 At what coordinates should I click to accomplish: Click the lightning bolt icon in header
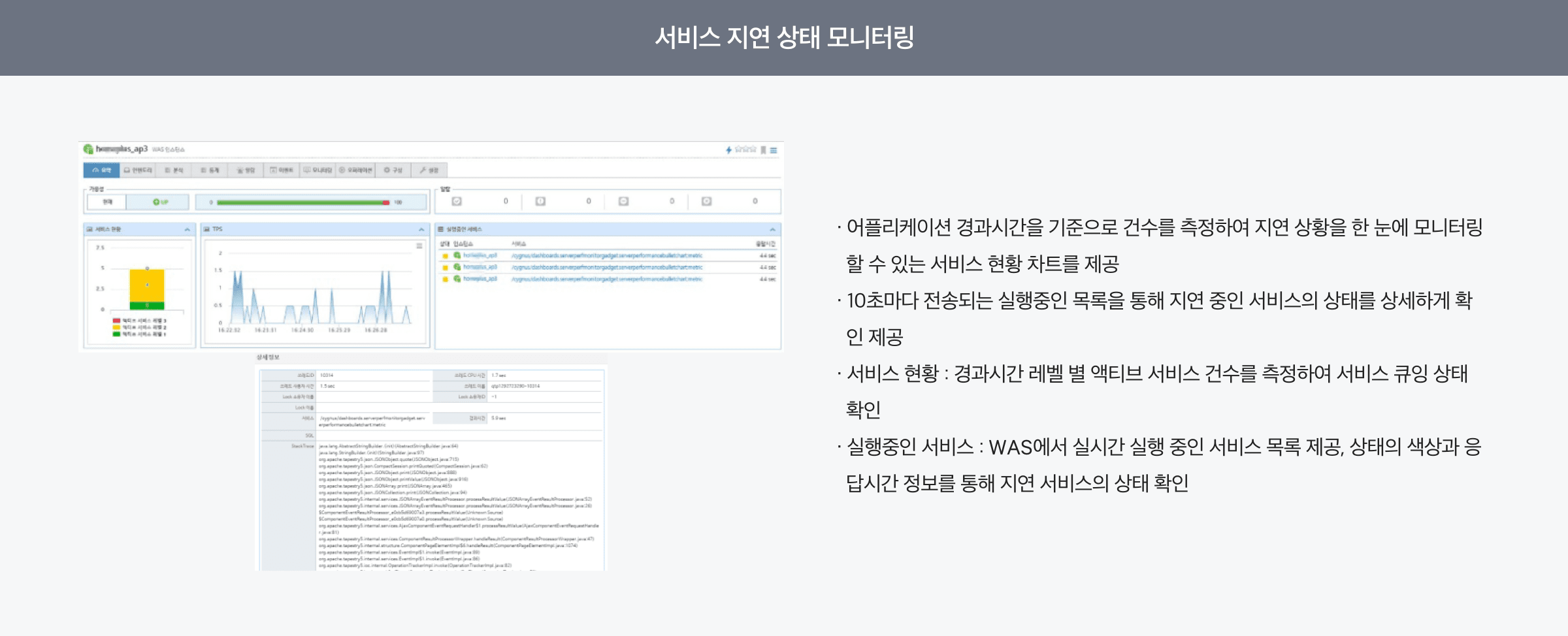(728, 150)
